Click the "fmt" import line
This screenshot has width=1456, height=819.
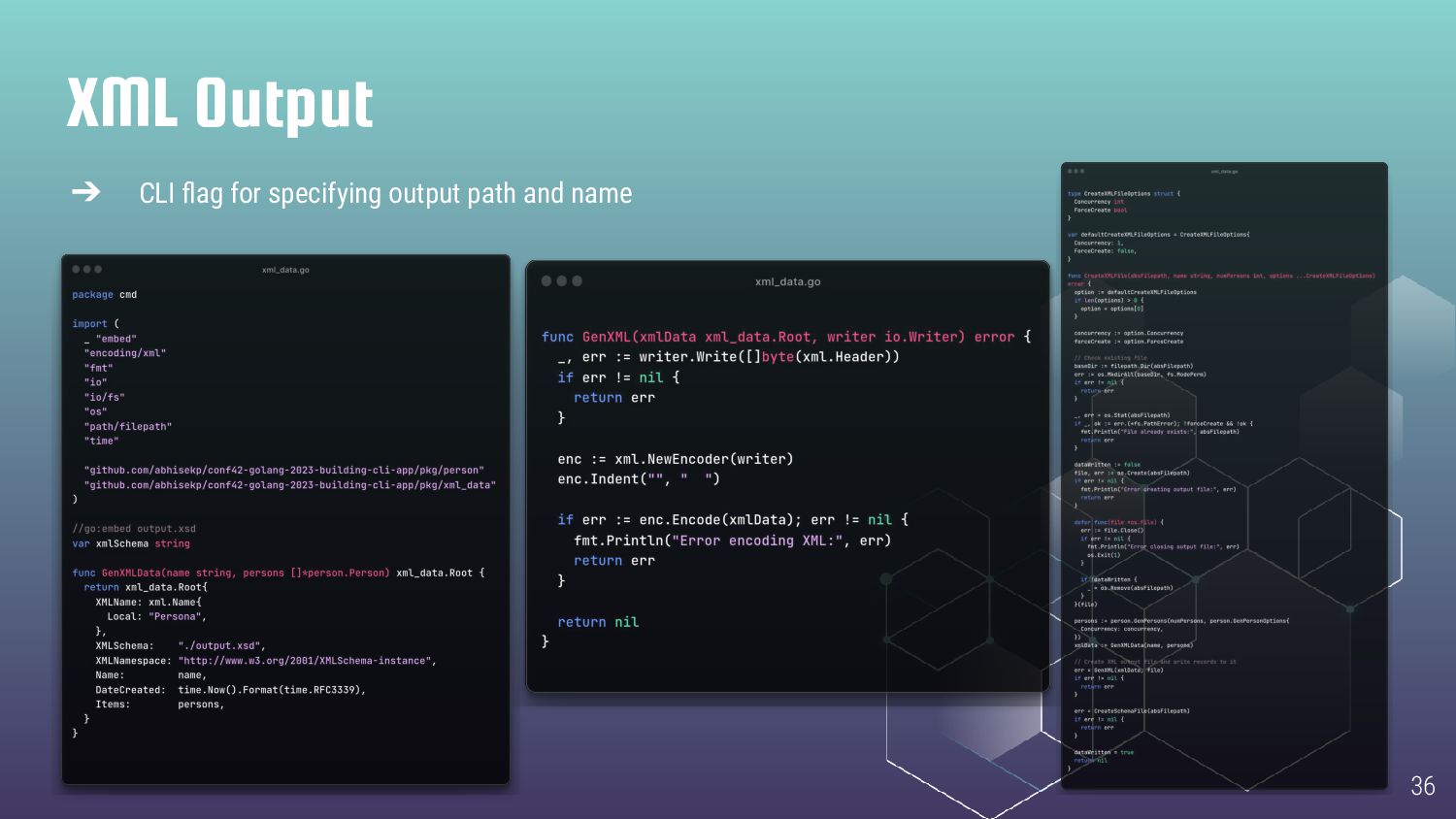tap(98, 368)
